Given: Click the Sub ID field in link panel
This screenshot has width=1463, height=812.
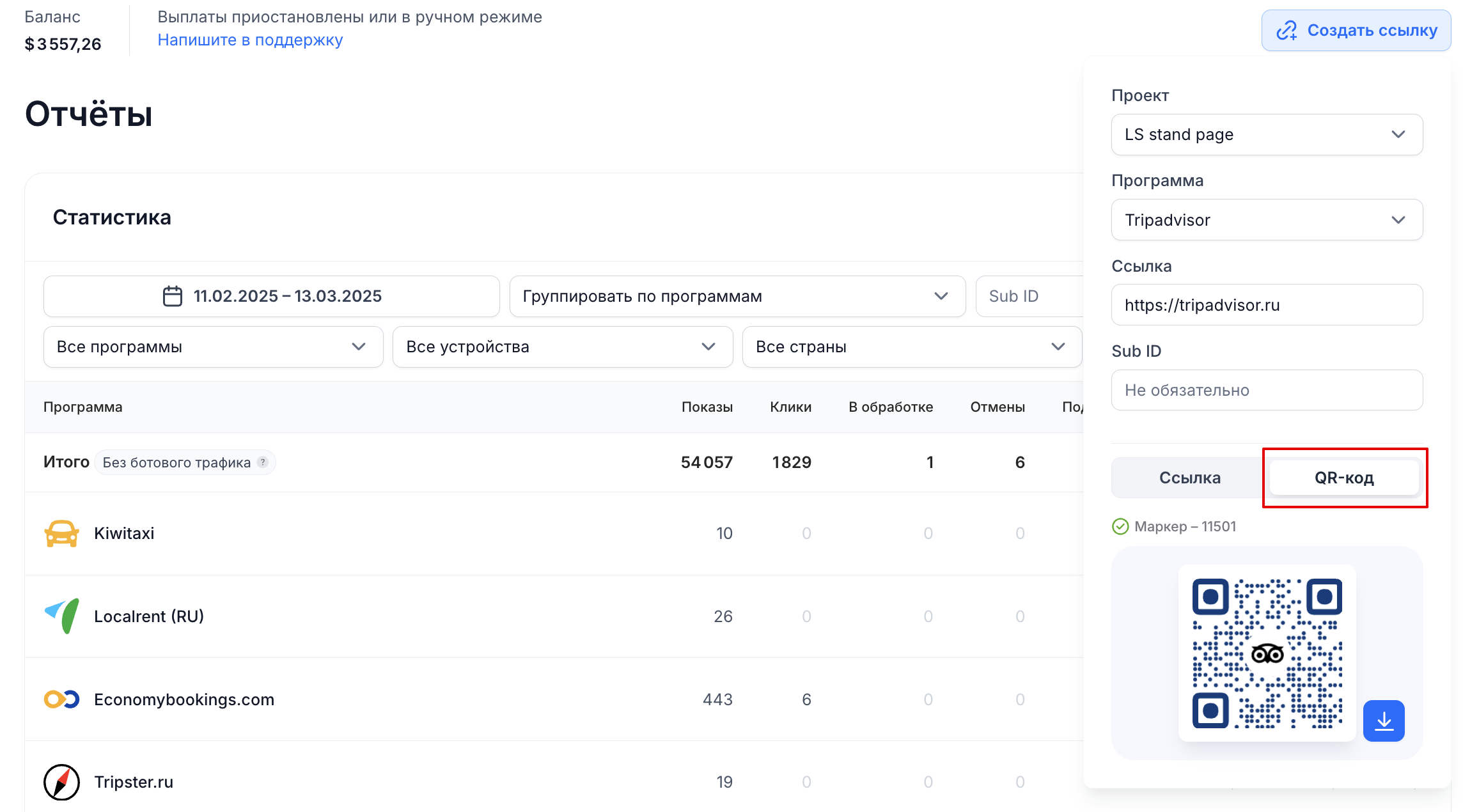Looking at the screenshot, I should pos(1267,390).
